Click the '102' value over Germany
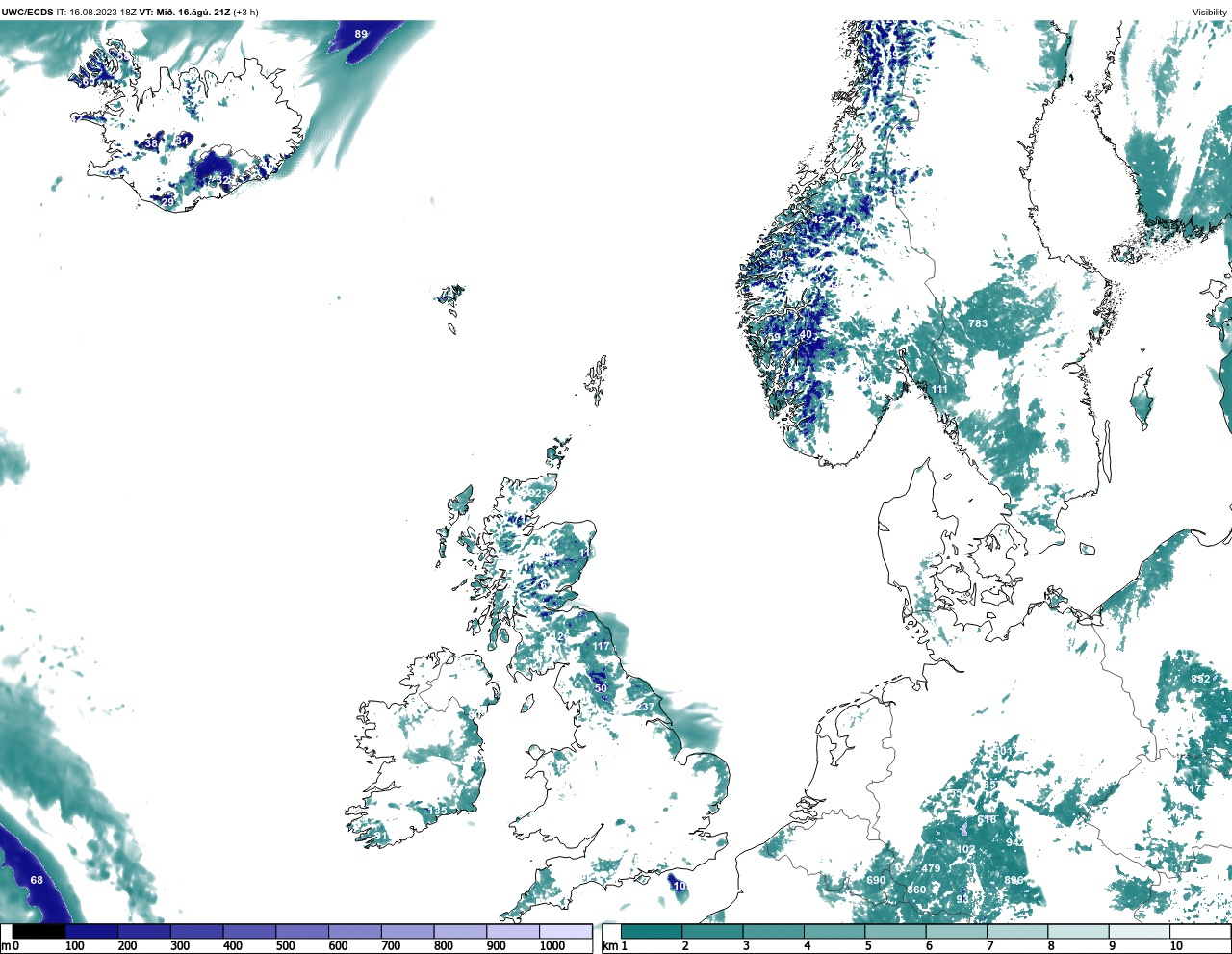This screenshot has width=1232, height=954. (966, 850)
